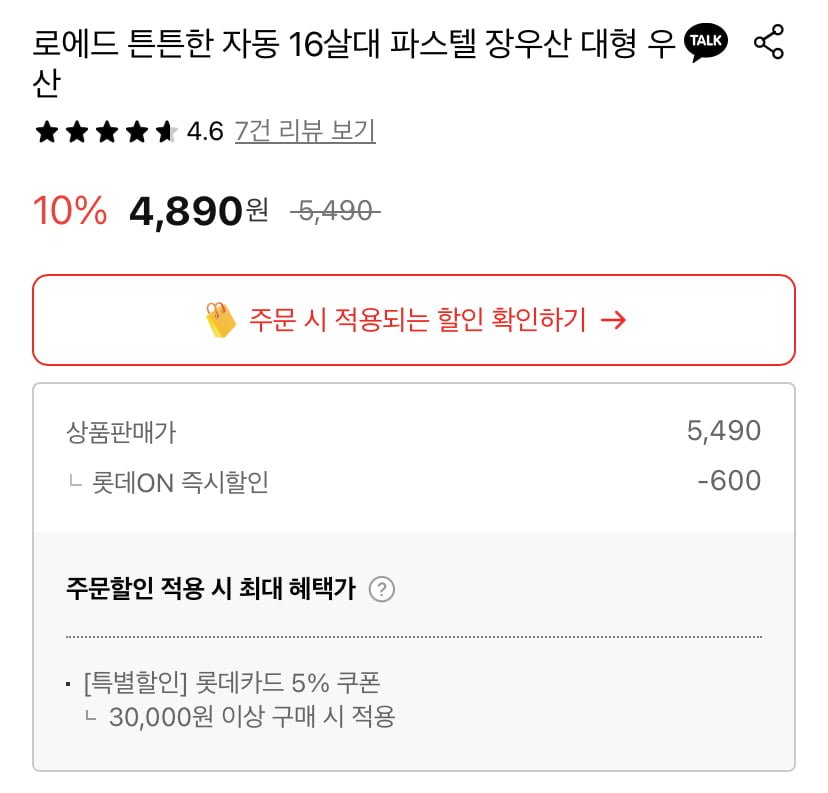Screen dimensions: 828x793
Task: Click the 상품판매가 label
Action: click(x=121, y=432)
